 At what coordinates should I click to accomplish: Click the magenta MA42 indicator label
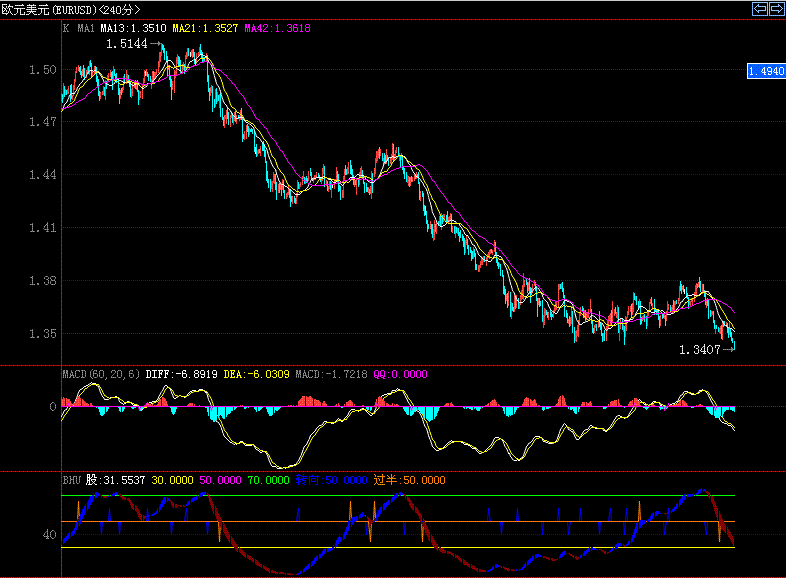point(276,29)
